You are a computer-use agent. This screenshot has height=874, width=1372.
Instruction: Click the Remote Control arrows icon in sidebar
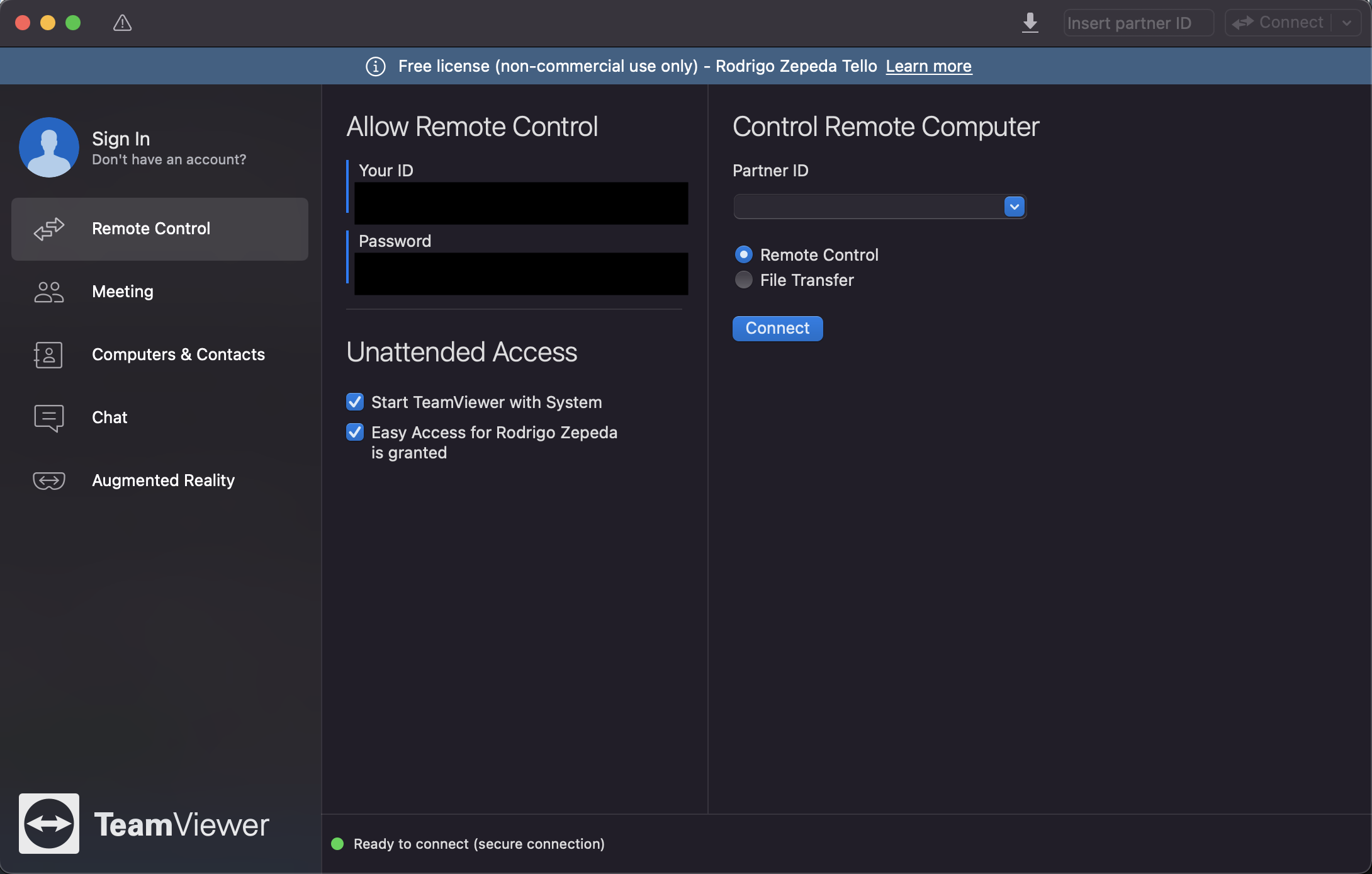[49, 229]
